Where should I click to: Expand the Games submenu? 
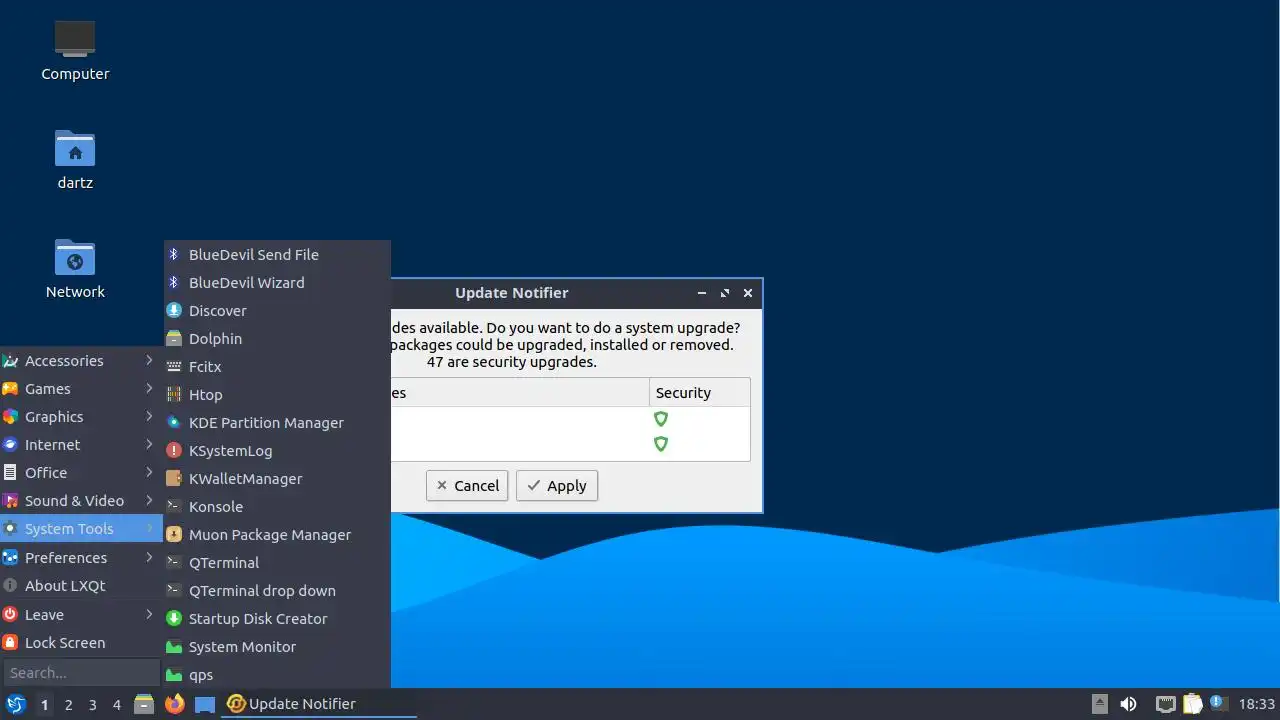(x=81, y=388)
